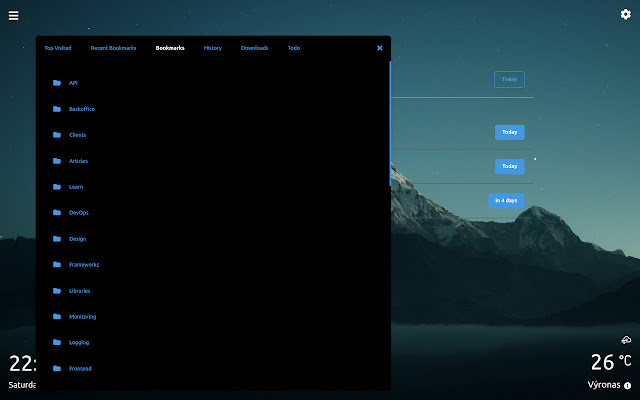Open the Downloads tab
The image size is (640, 400).
click(x=254, y=48)
